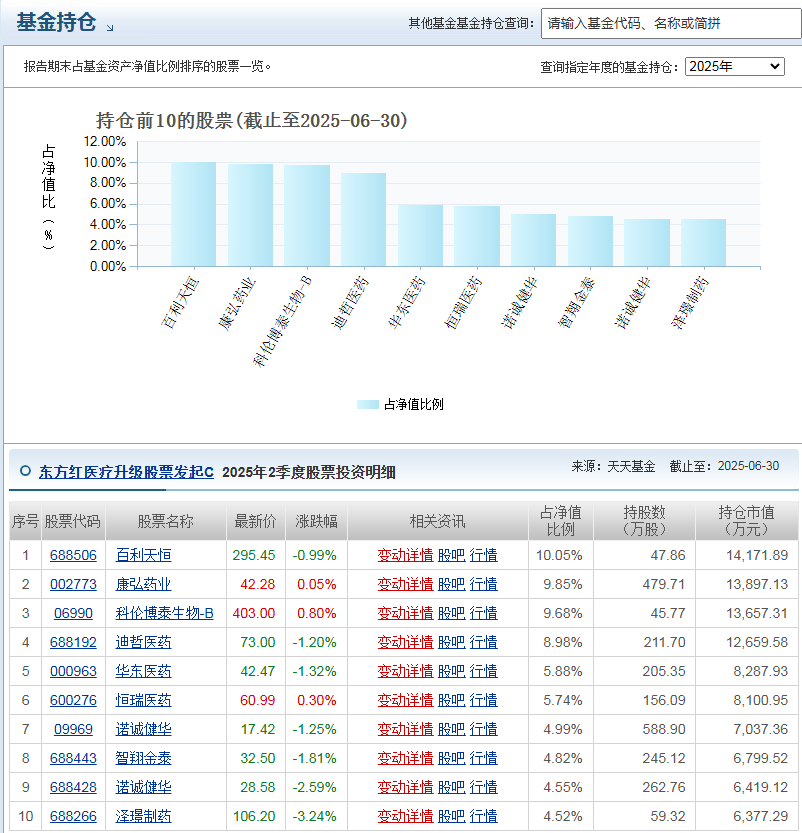Click the 占净值比例 column header

pyautogui.click(x=560, y=521)
